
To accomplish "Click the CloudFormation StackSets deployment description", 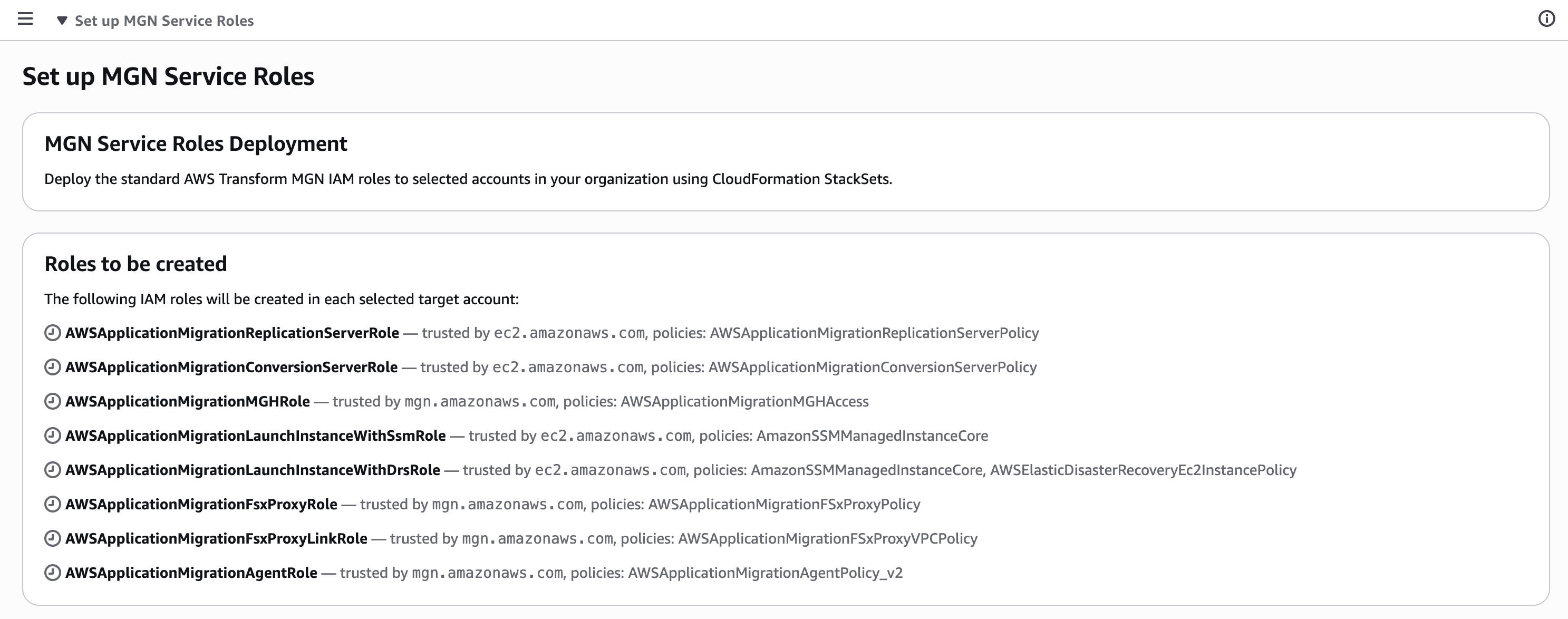I will tap(468, 179).
